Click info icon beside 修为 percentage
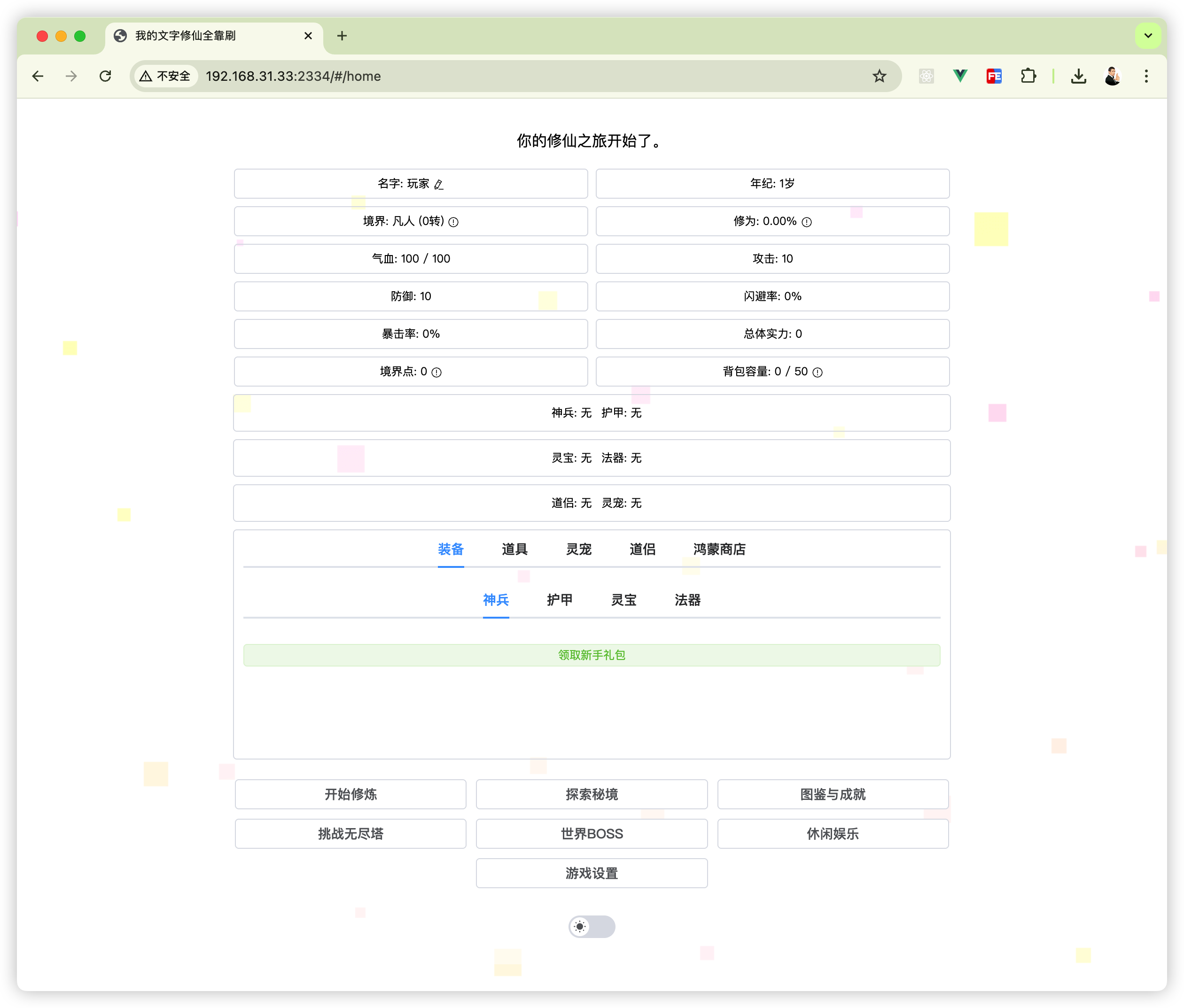The width and height of the screenshot is (1184, 1008). click(806, 222)
